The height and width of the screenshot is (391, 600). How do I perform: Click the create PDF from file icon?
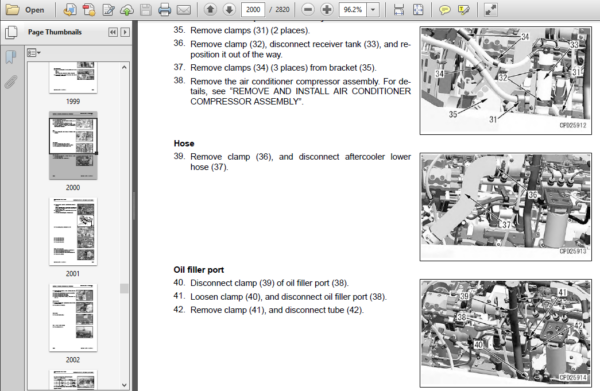pyautogui.click(x=69, y=10)
